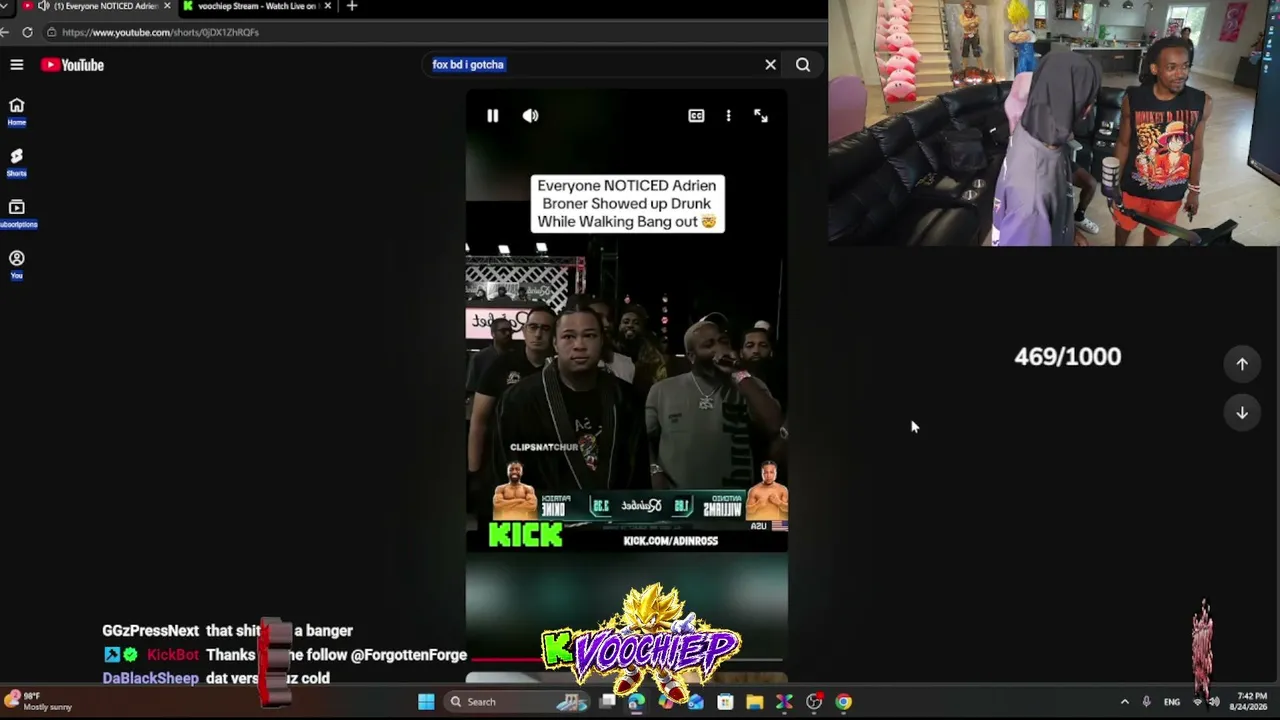1280x720 pixels.
Task: Click the KickBot chat username
Action: [x=173, y=655]
